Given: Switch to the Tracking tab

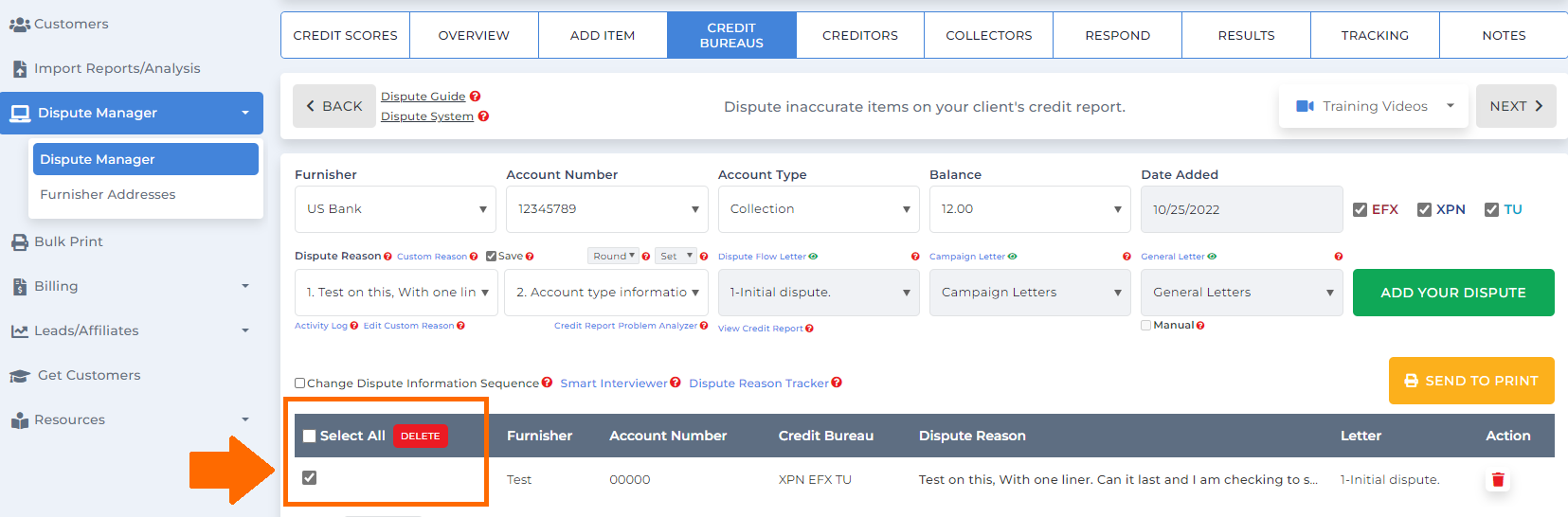Looking at the screenshot, I should click(1375, 35).
